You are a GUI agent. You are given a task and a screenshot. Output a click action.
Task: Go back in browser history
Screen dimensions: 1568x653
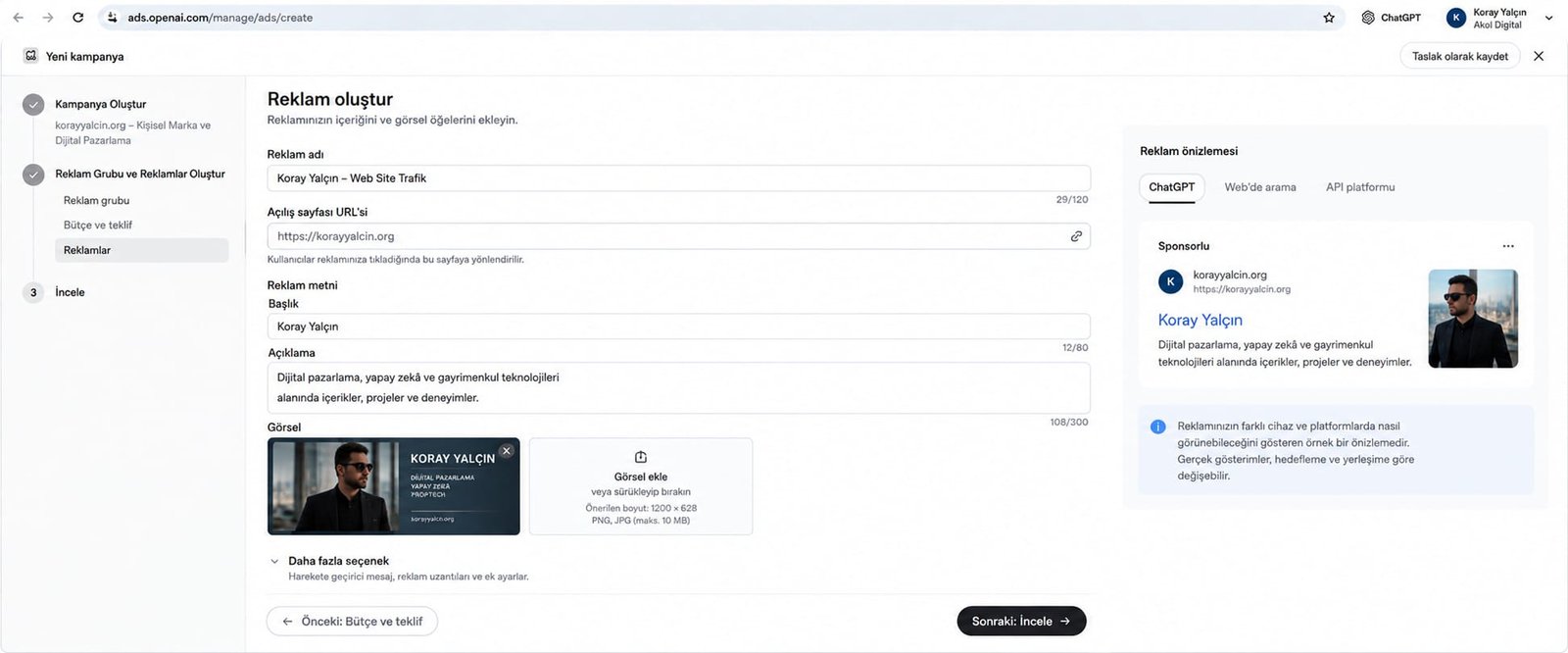coord(18,18)
